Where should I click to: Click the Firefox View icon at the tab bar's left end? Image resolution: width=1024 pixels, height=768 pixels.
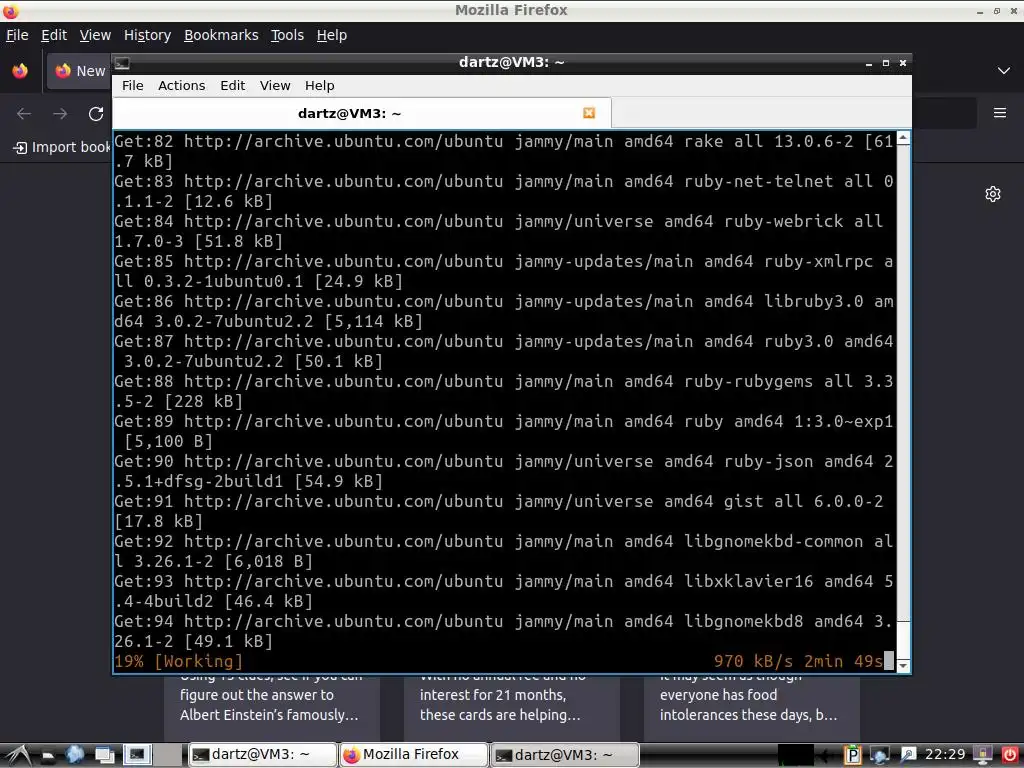pos(20,71)
